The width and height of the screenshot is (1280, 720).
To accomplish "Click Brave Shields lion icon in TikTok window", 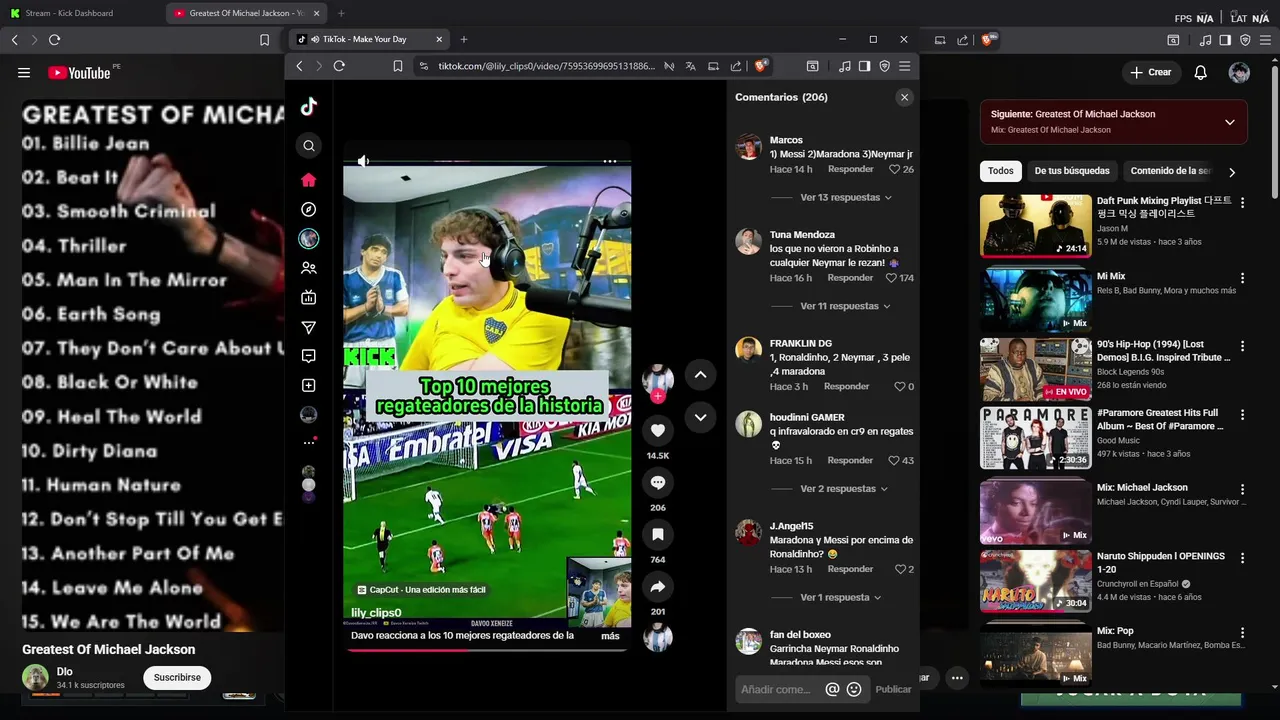I will (x=761, y=66).
